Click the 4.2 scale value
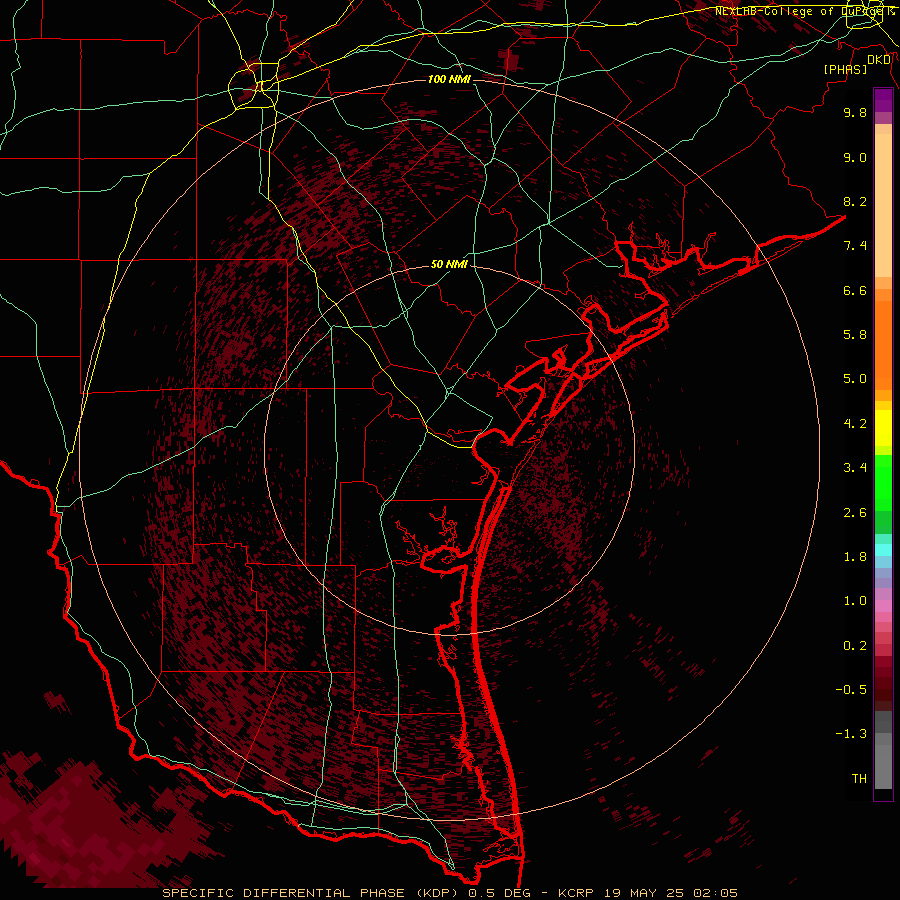 855,424
